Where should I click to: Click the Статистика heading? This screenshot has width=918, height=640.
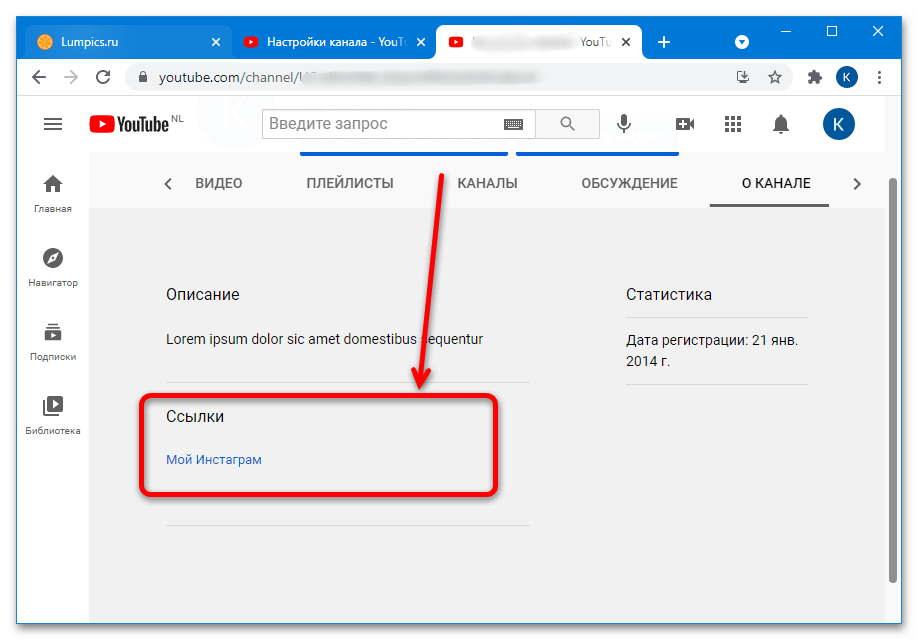[669, 294]
